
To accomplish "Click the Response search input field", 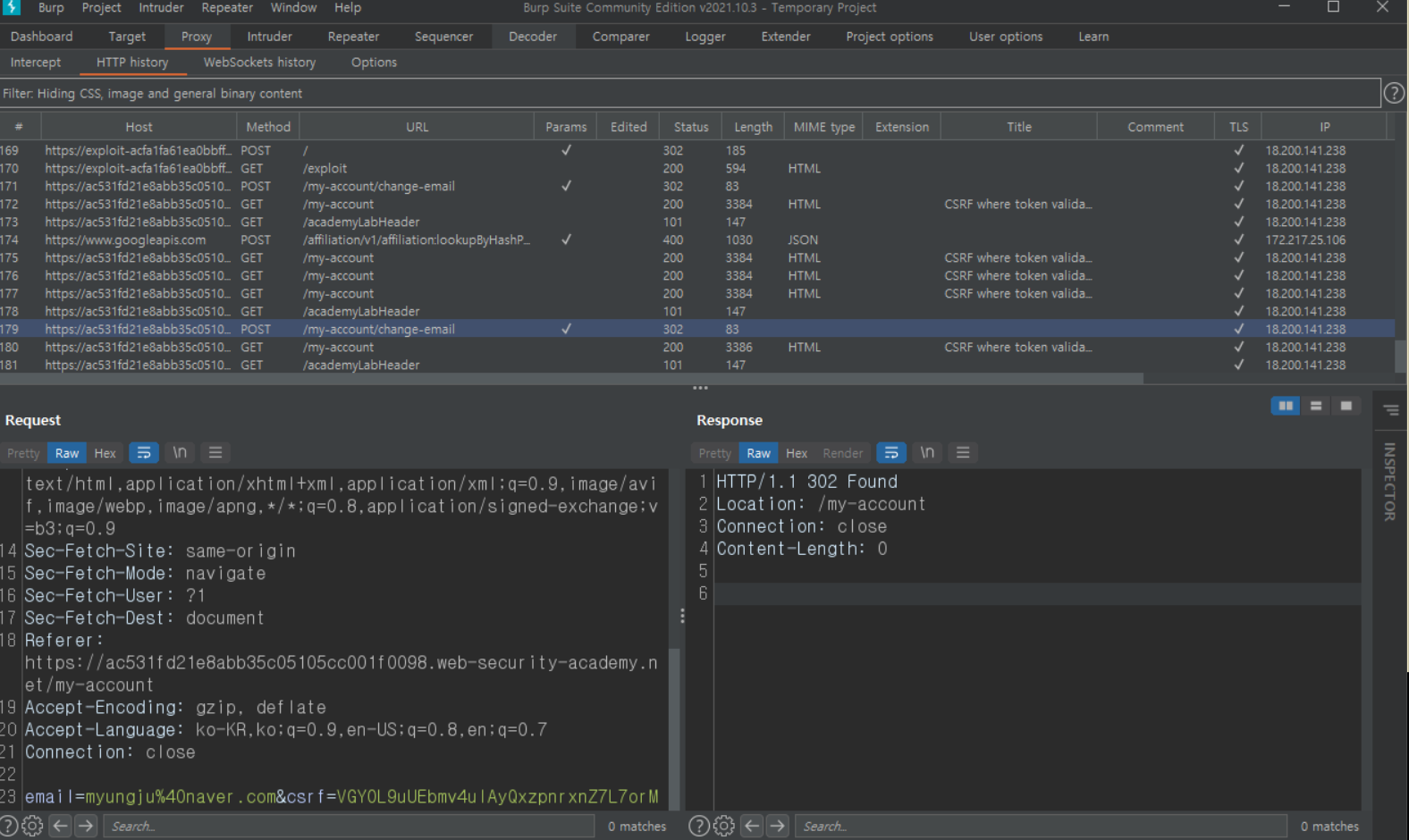I will click(x=1041, y=826).
